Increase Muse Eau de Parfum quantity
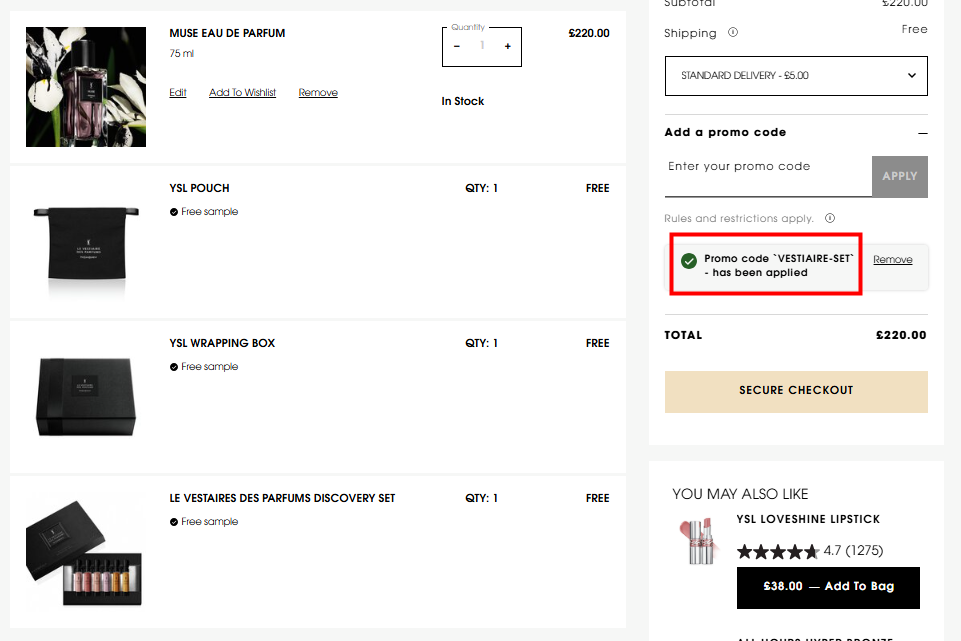This screenshot has width=961, height=641. tap(507, 46)
